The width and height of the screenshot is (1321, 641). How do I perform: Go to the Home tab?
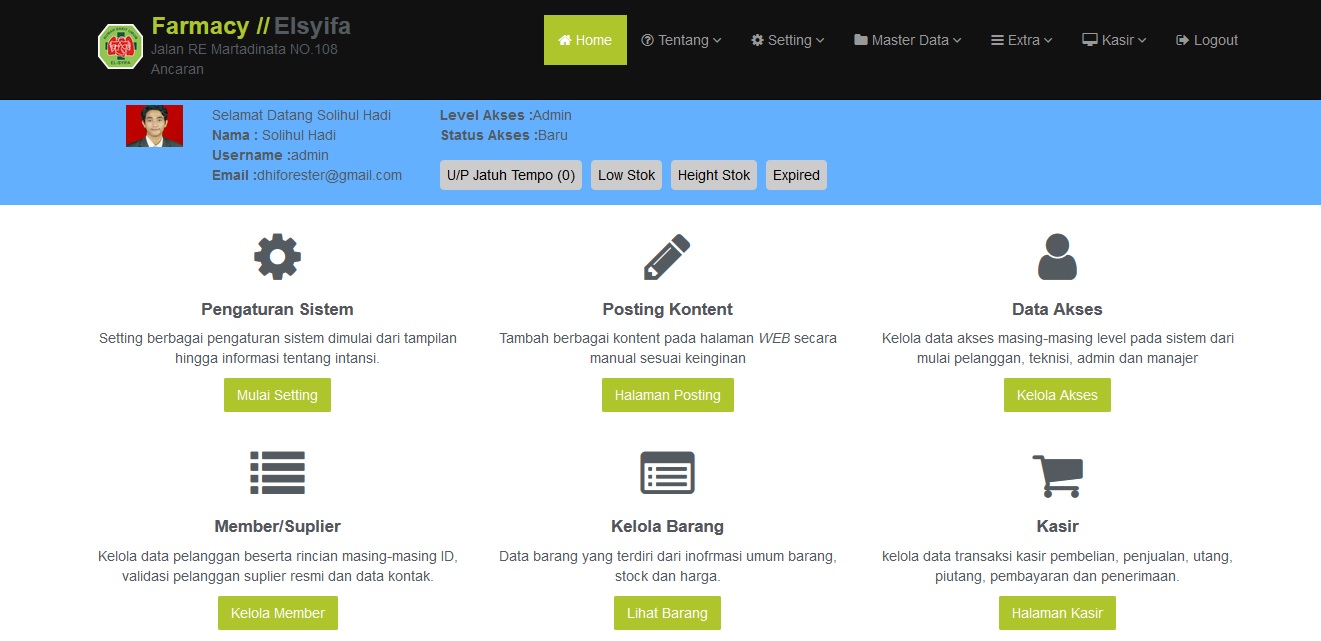585,40
